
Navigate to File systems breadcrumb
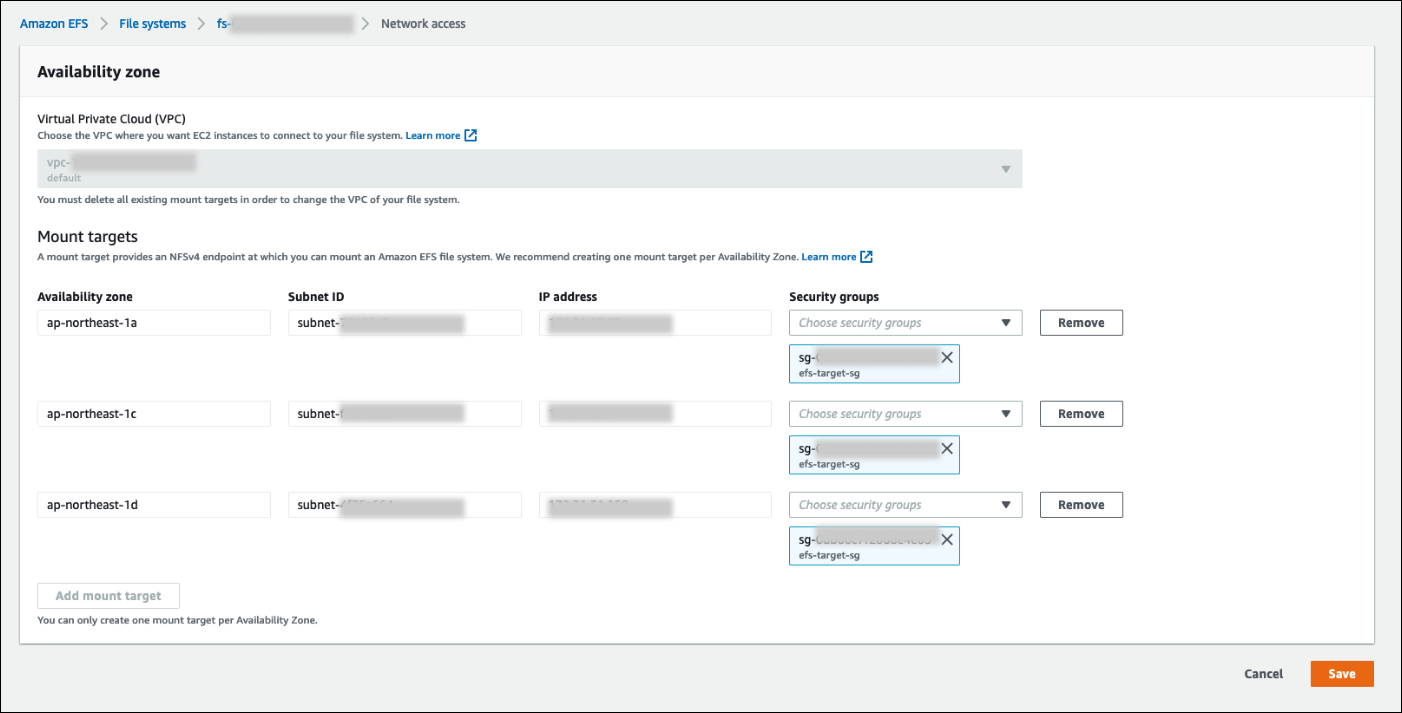pos(152,24)
